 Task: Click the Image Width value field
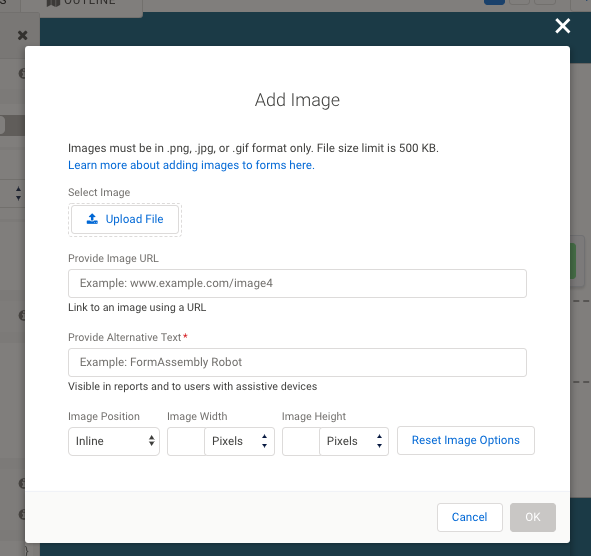tap(186, 441)
